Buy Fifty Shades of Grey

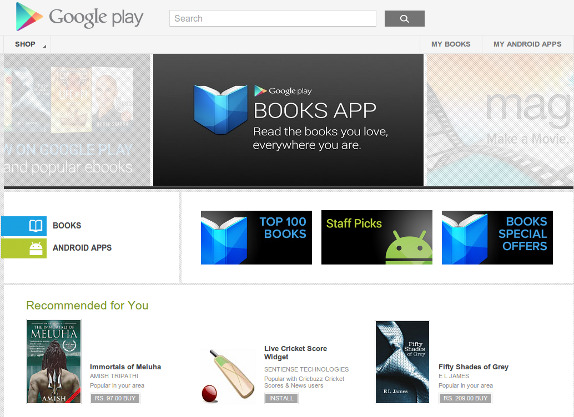(465, 398)
